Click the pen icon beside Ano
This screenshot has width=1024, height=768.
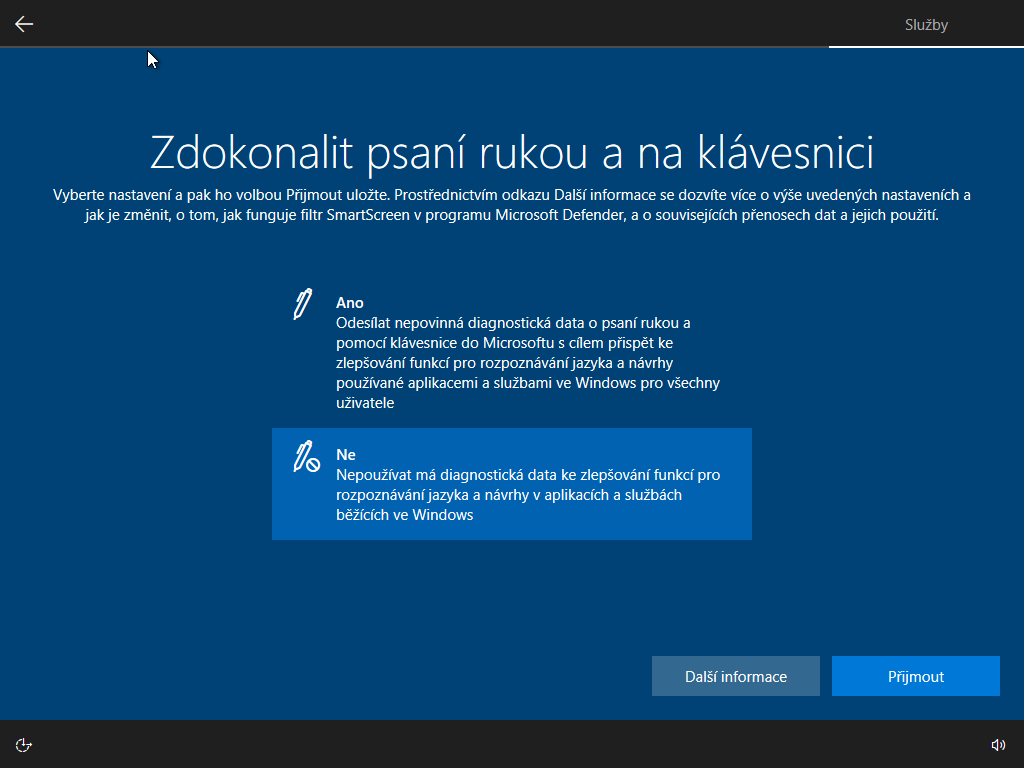click(302, 304)
